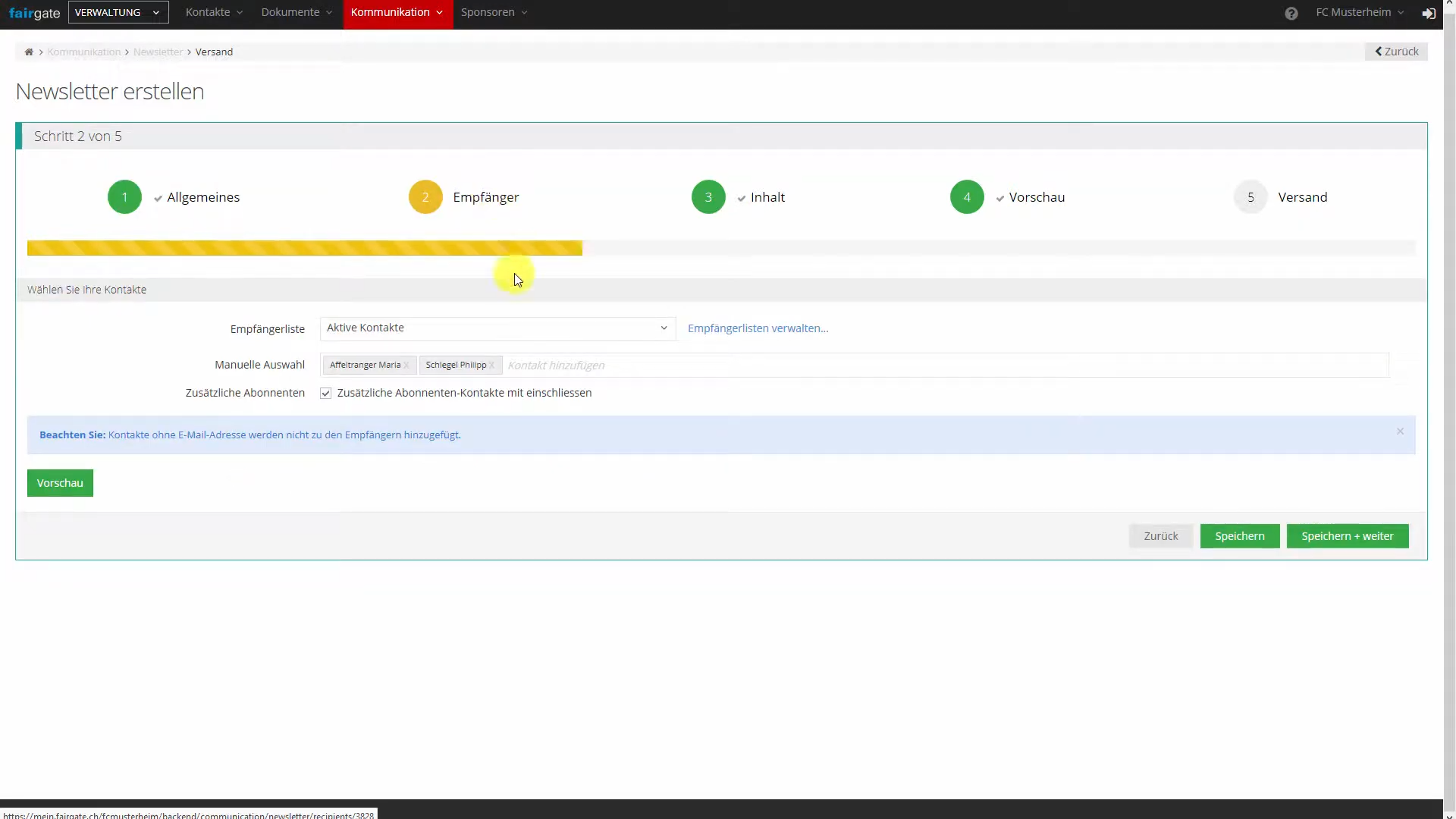Open the Sponsoren menu
The width and height of the screenshot is (1456, 819).
494,13
